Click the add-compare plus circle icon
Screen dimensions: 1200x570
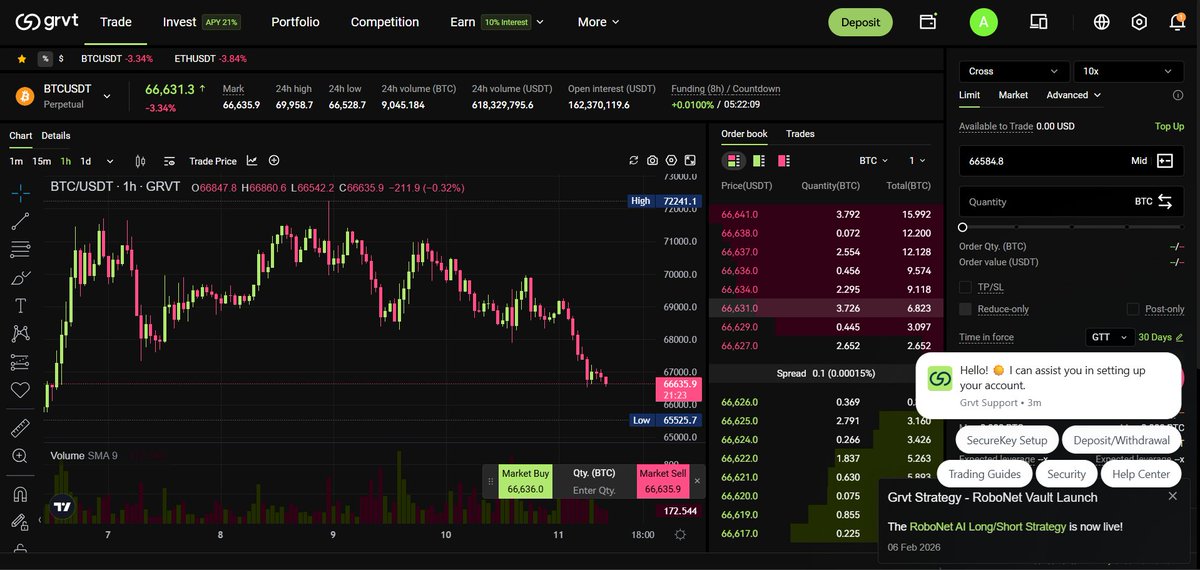click(x=274, y=161)
